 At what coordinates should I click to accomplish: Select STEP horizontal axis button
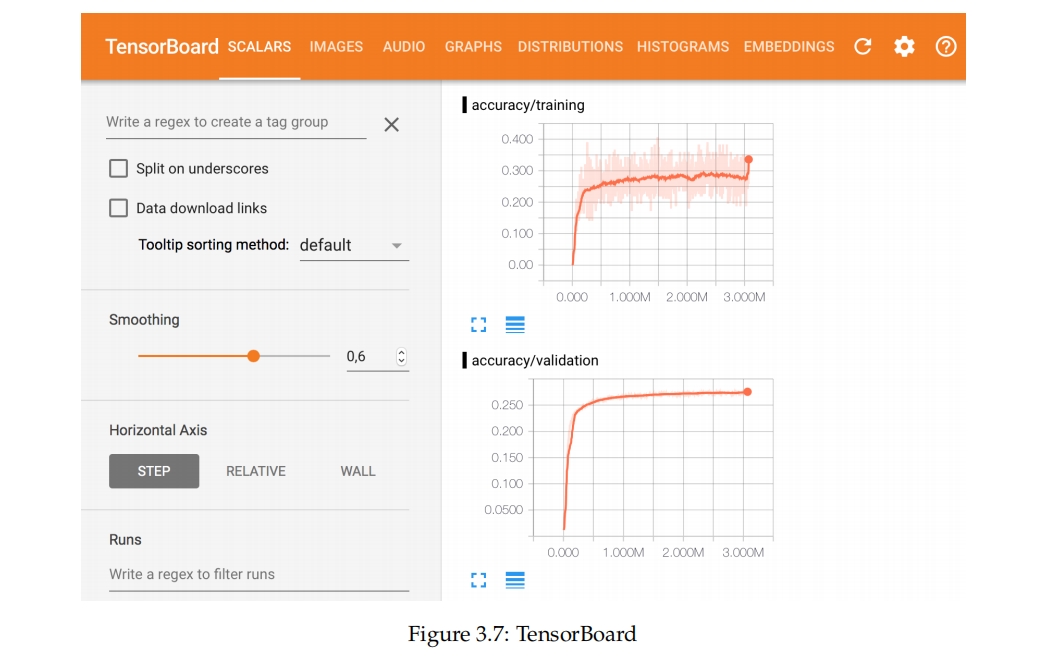[154, 471]
